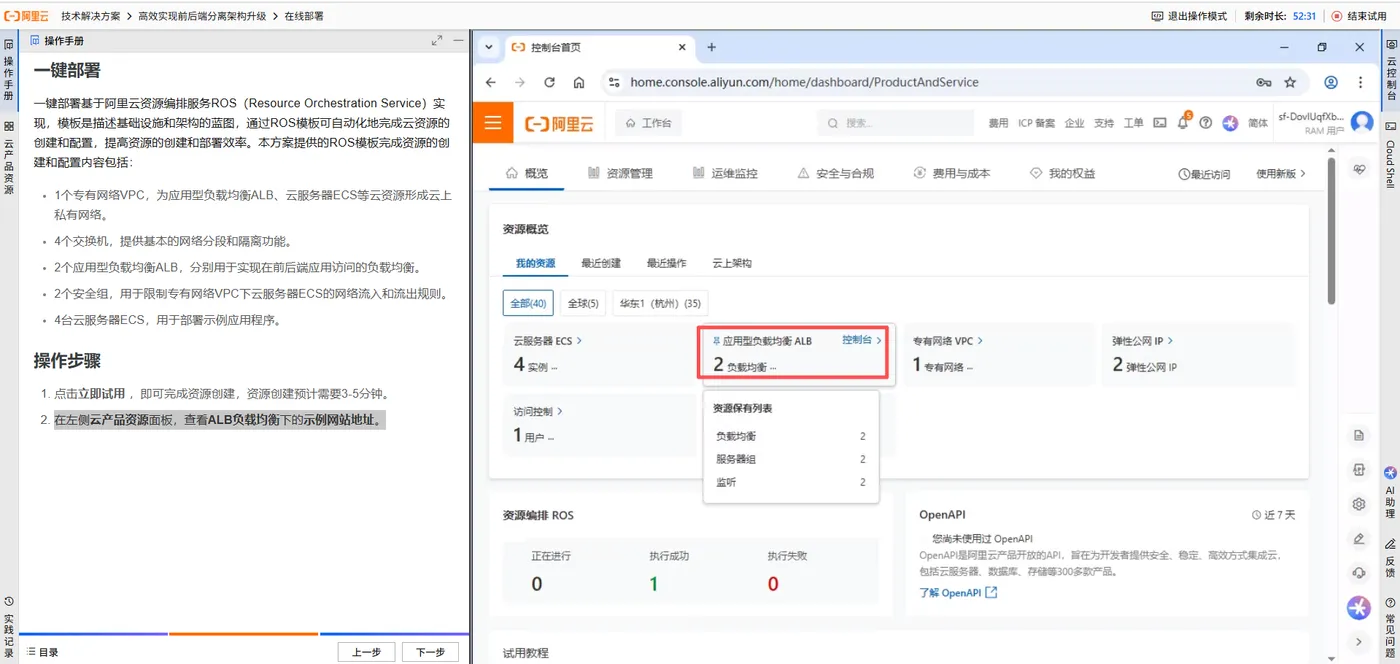Go back in browser history
The image size is (1400, 664).
click(x=490, y=82)
